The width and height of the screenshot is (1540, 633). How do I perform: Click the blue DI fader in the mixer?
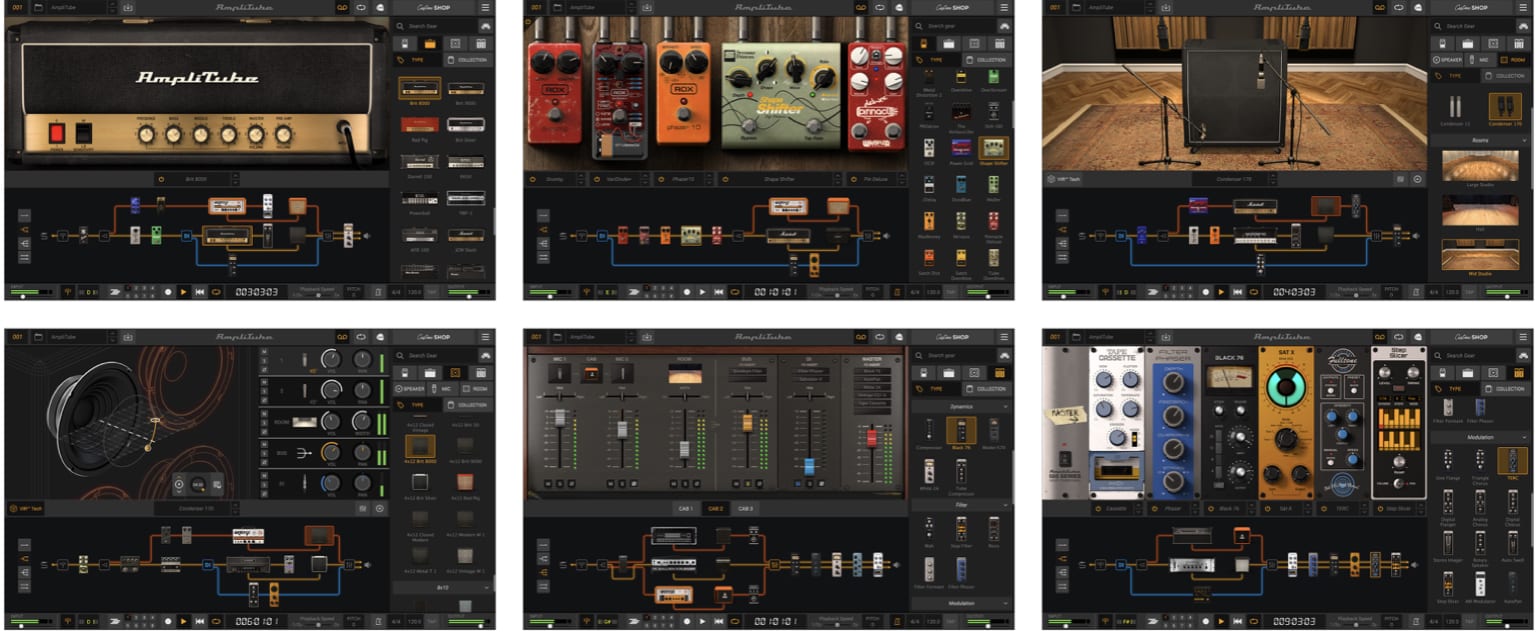click(x=809, y=466)
